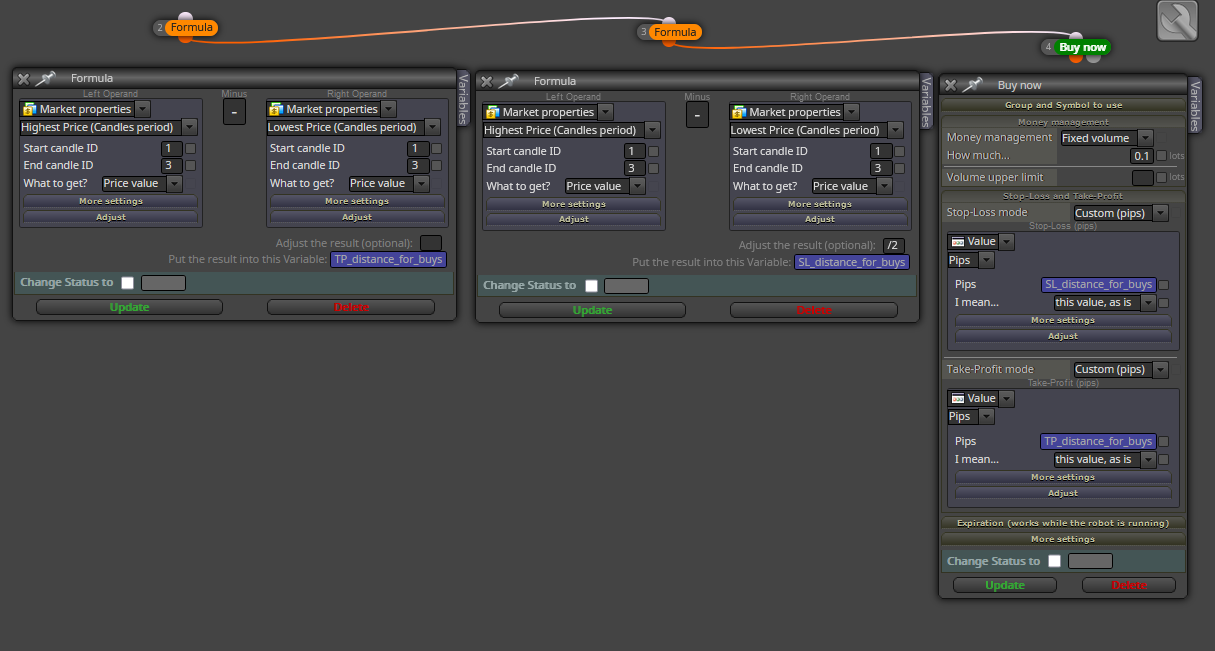
Task: Open Variables tab beside SL_distance_for_buys formula panel
Action: pyautogui.click(x=926, y=101)
